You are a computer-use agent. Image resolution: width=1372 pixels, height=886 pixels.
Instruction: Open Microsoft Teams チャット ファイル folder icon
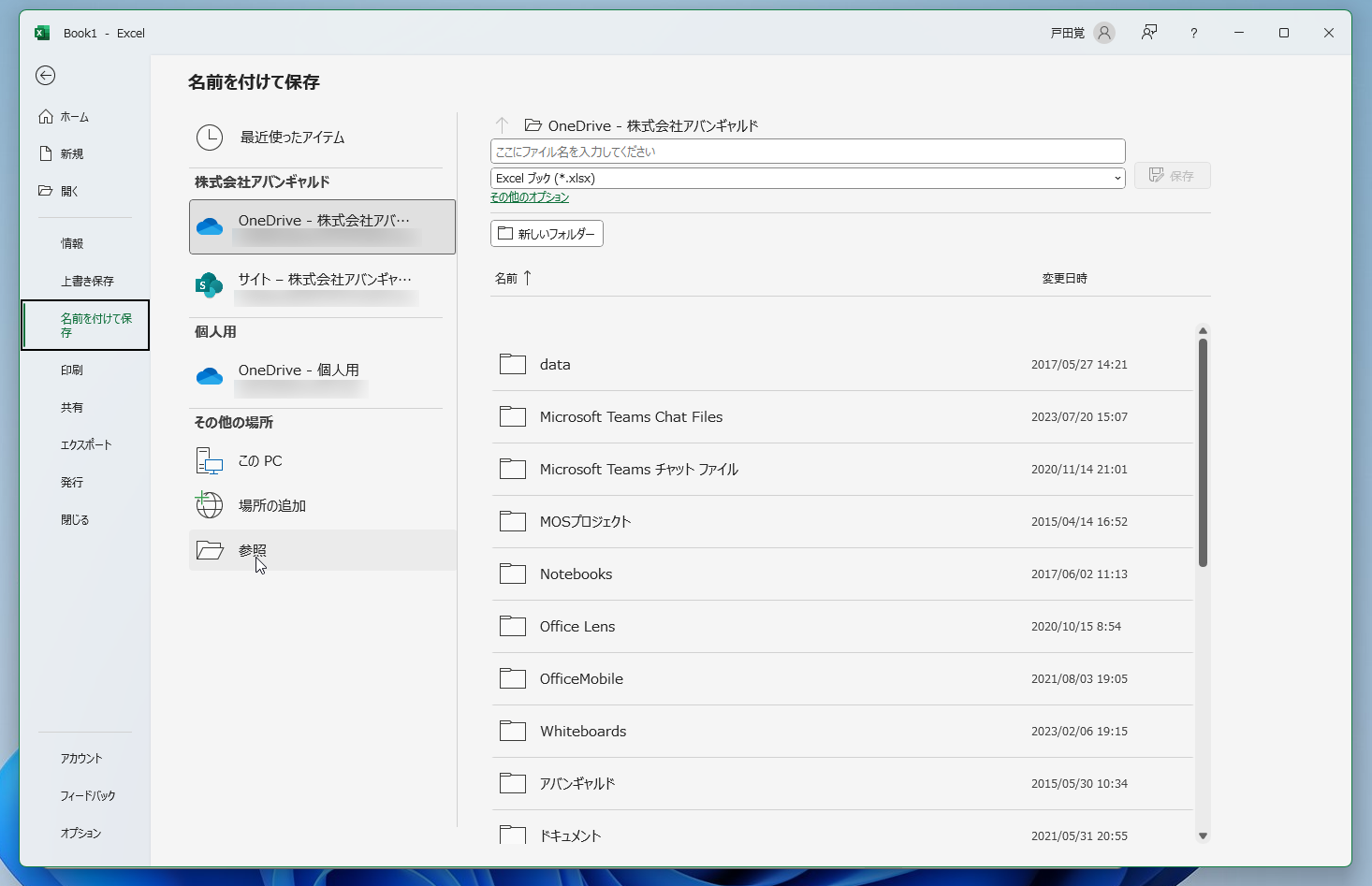[513, 469]
